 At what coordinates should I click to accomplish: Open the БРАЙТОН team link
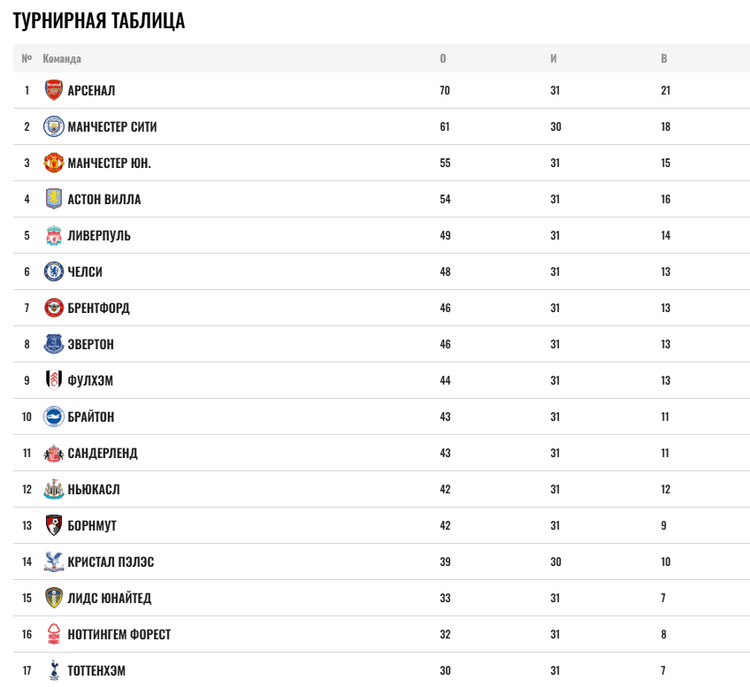click(91, 417)
